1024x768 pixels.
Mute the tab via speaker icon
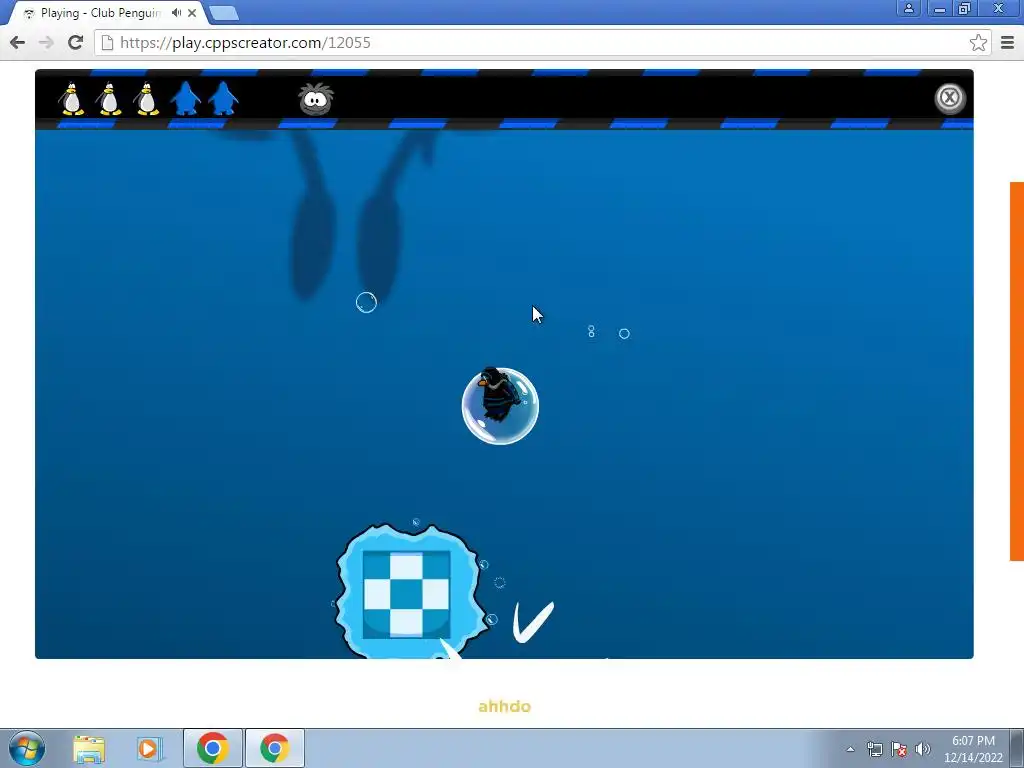[176, 12]
